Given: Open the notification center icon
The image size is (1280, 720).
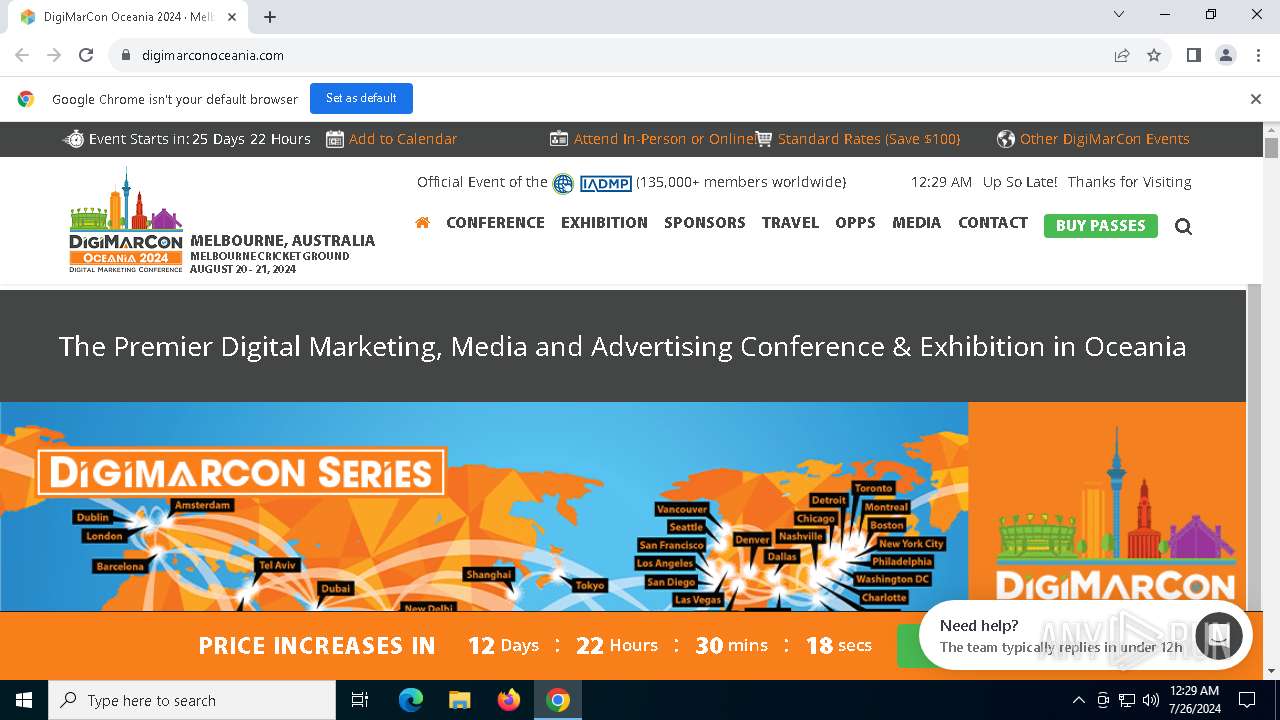Looking at the screenshot, I should click(x=1247, y=700).
